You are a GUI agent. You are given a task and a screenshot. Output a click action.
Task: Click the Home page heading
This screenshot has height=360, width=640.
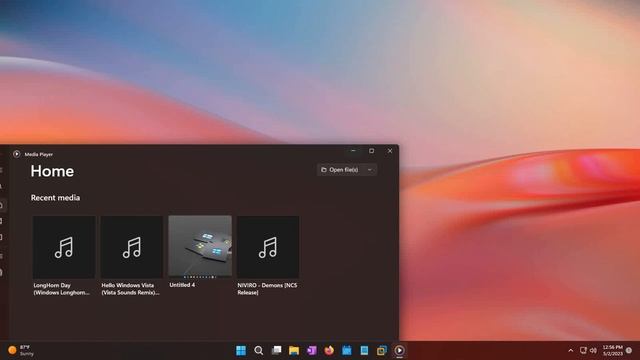point(52,171)
